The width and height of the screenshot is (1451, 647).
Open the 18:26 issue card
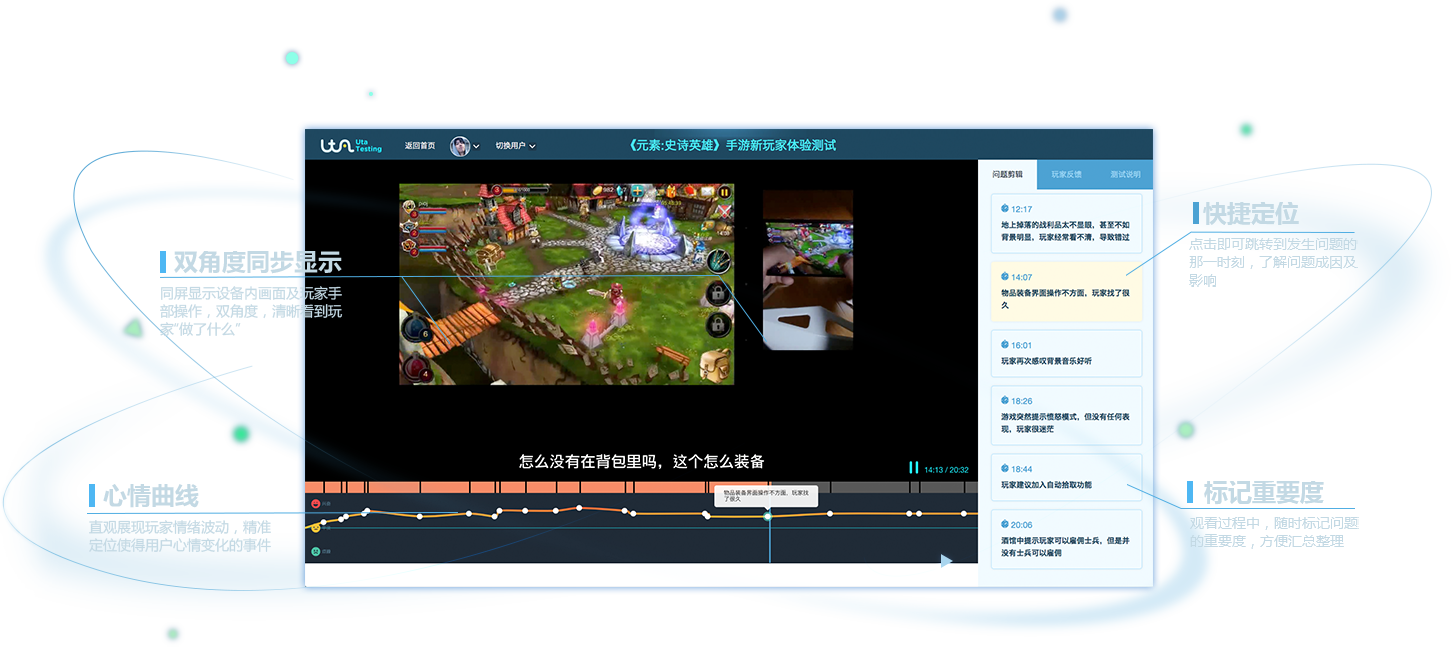click(1066, 415)
